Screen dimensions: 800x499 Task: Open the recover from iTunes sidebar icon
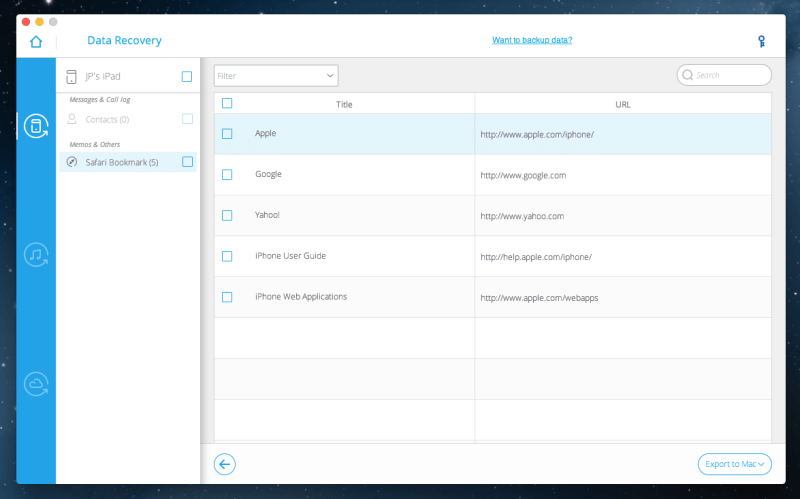point(36,255)
